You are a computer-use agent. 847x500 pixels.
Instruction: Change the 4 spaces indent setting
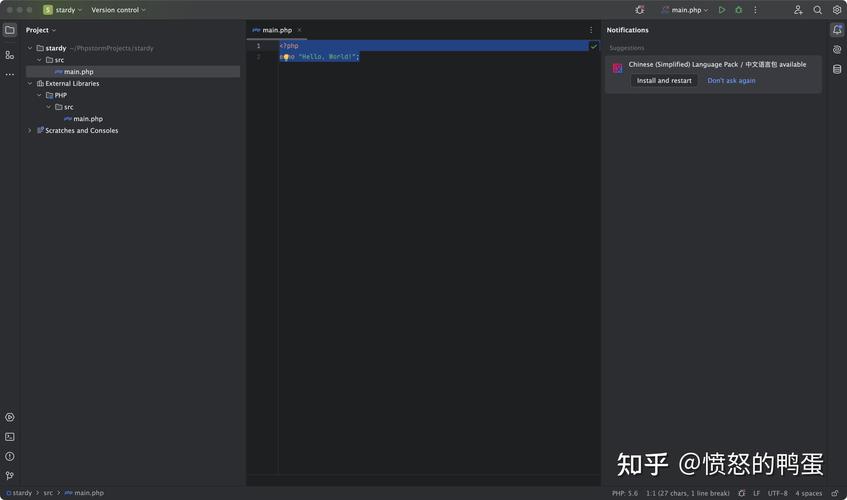(808, 494)
